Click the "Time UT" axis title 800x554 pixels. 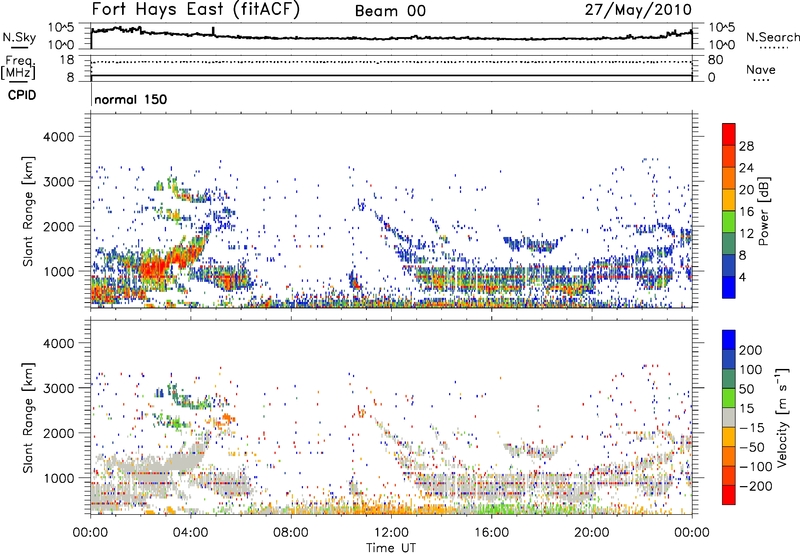click(391, 548)
